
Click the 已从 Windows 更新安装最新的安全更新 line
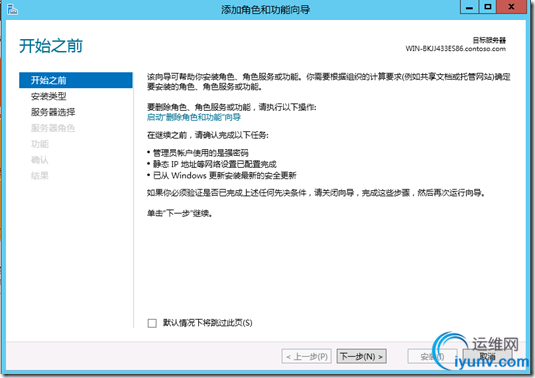(x=225, y=175)
